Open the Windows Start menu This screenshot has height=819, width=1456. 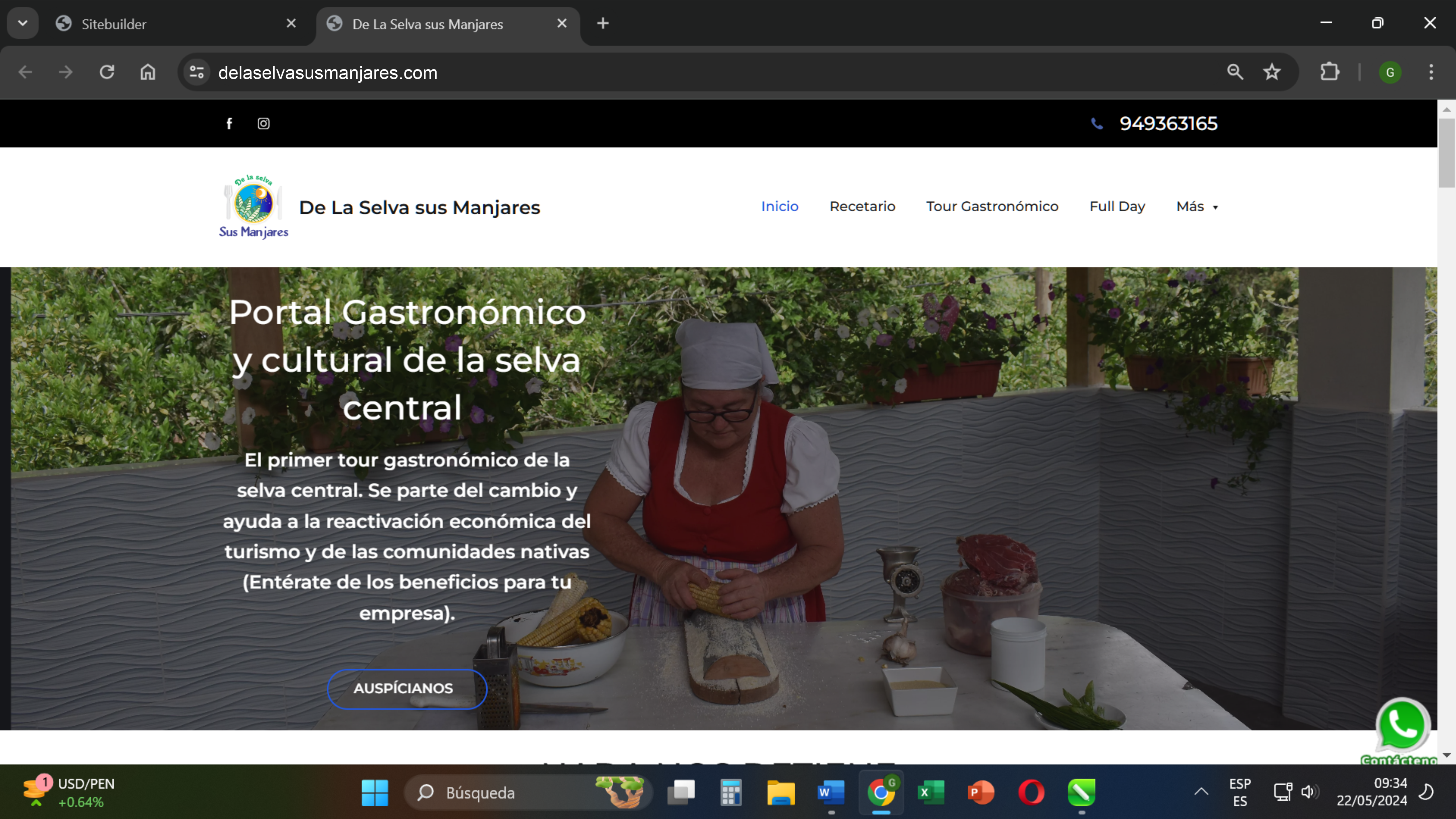(x=375, y=792)
